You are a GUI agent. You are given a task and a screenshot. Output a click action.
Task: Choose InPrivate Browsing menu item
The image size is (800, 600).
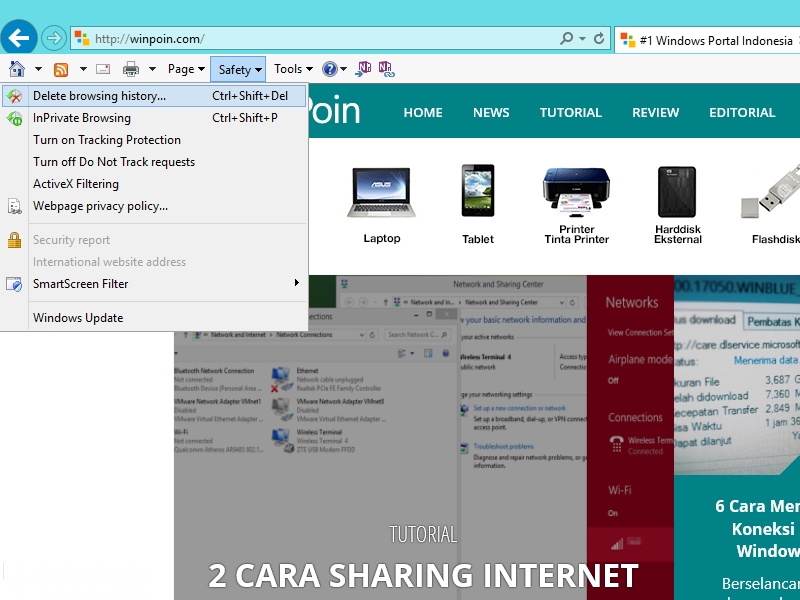(x=154, y=118)
